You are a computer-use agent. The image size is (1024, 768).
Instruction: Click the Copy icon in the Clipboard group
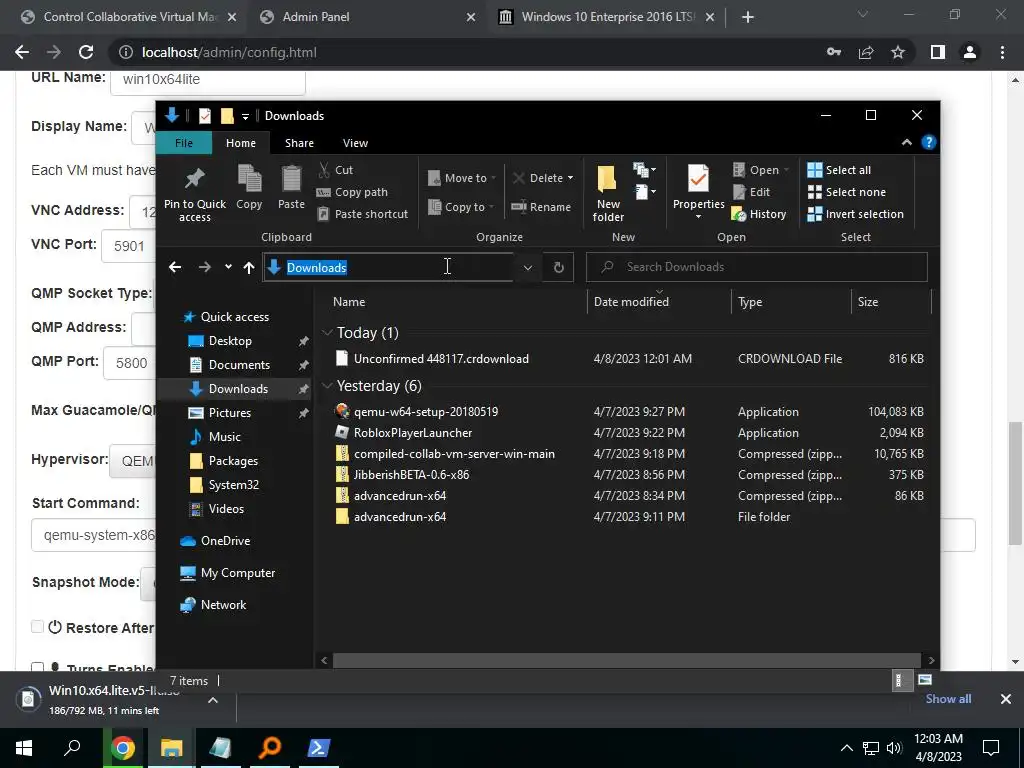pos(249,187)
